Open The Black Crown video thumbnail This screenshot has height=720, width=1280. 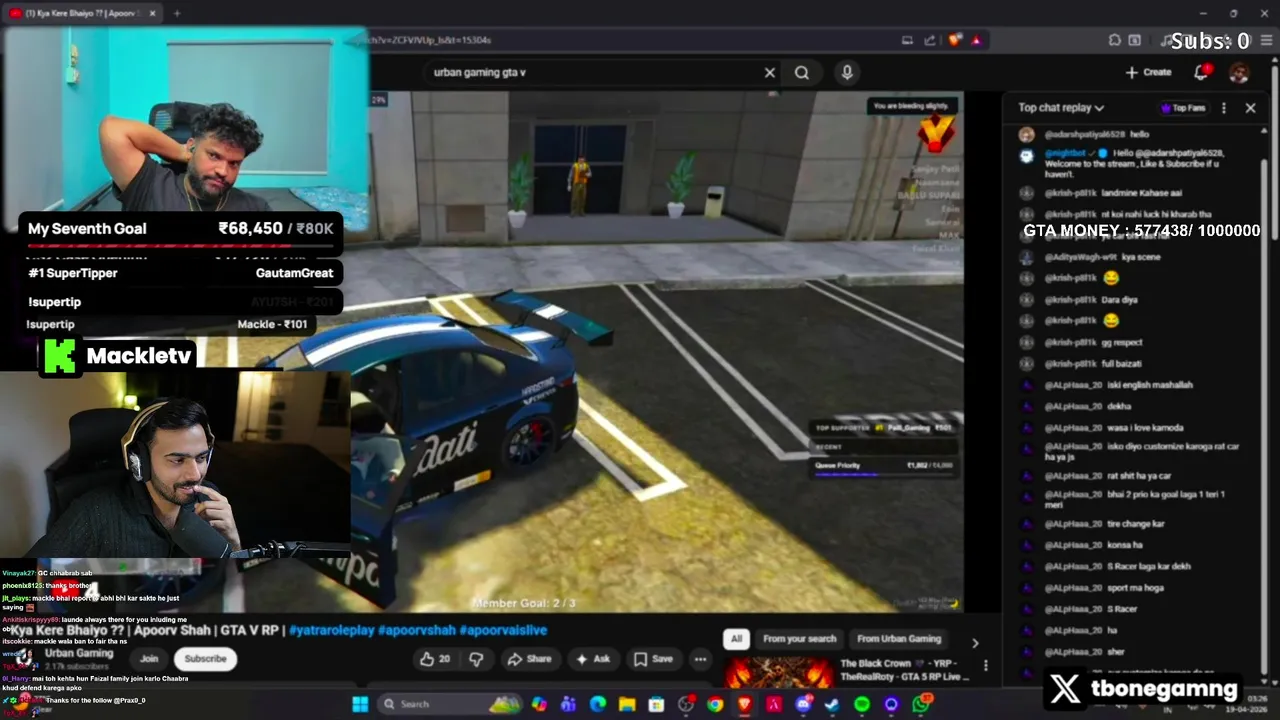coord(778,673)
